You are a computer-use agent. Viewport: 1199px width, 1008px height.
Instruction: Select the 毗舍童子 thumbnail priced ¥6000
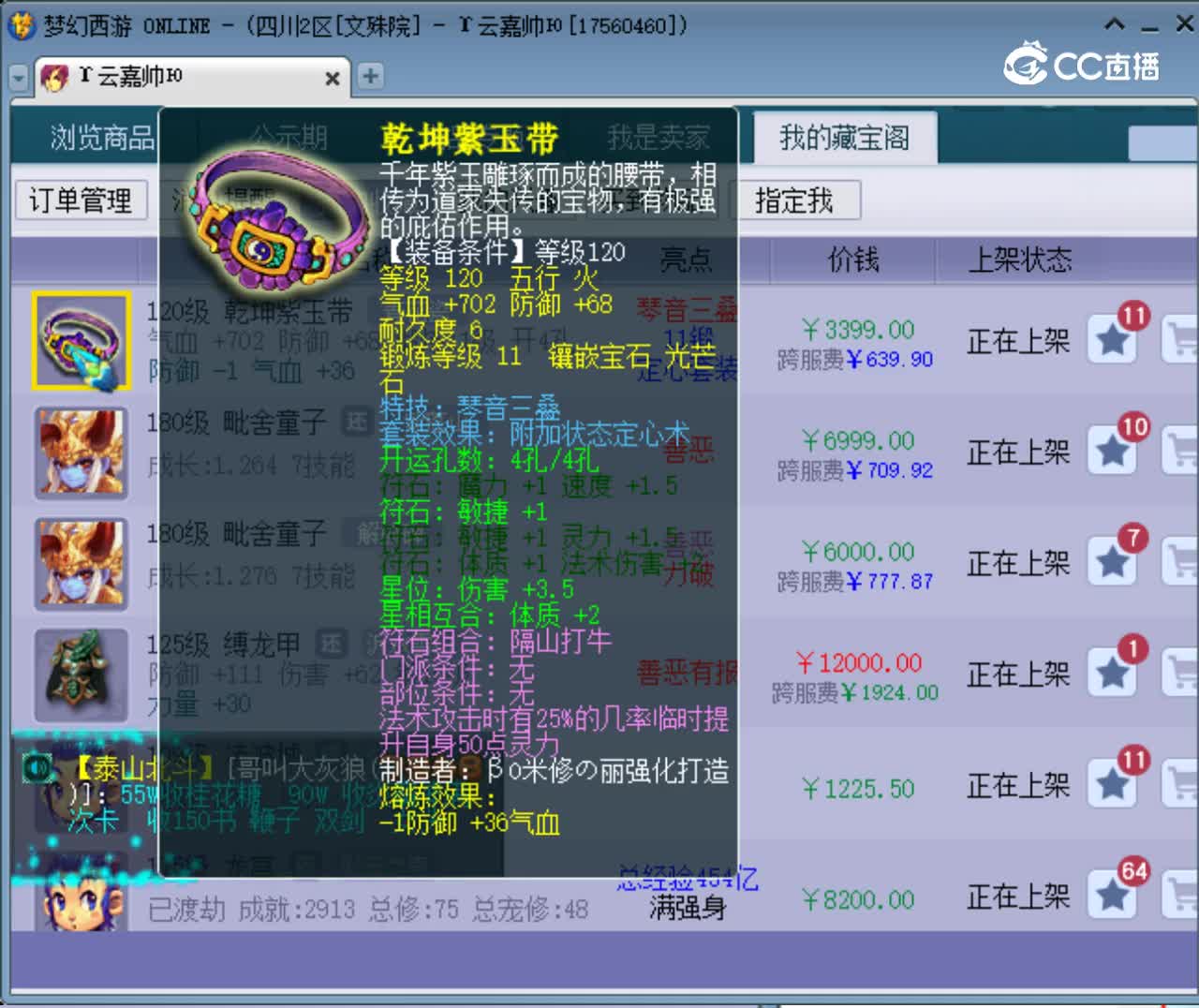pyautogui.click(x=81, y=564)
